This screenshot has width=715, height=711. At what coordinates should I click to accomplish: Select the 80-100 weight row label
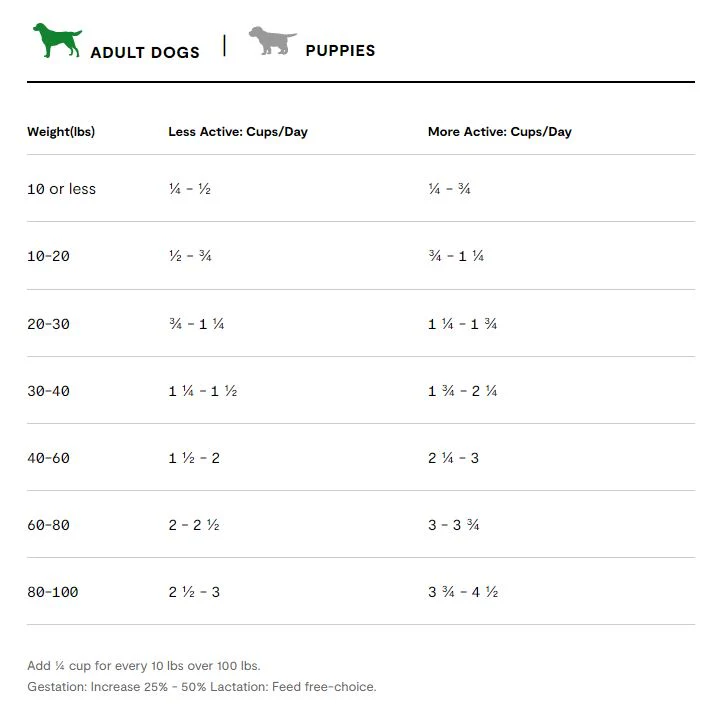pos(53,592)
